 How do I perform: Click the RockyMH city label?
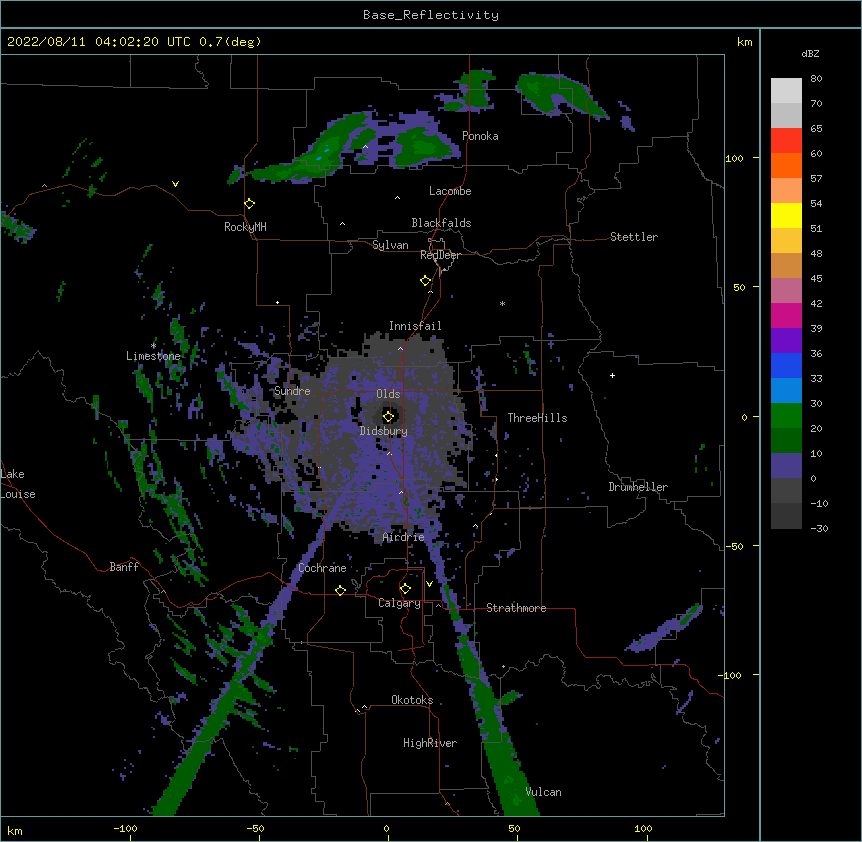point(245,226)
